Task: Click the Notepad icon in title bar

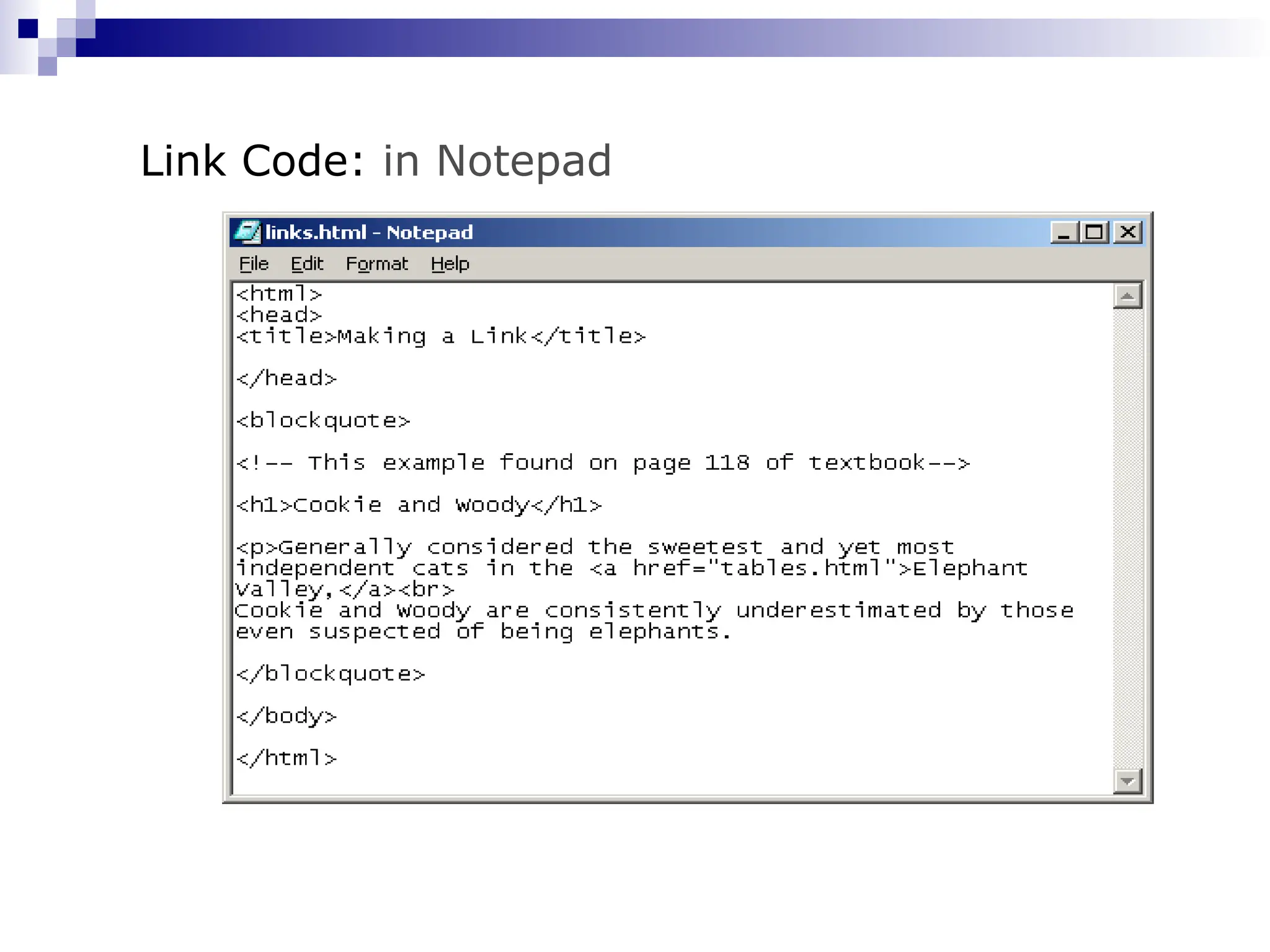Action: 247,232
